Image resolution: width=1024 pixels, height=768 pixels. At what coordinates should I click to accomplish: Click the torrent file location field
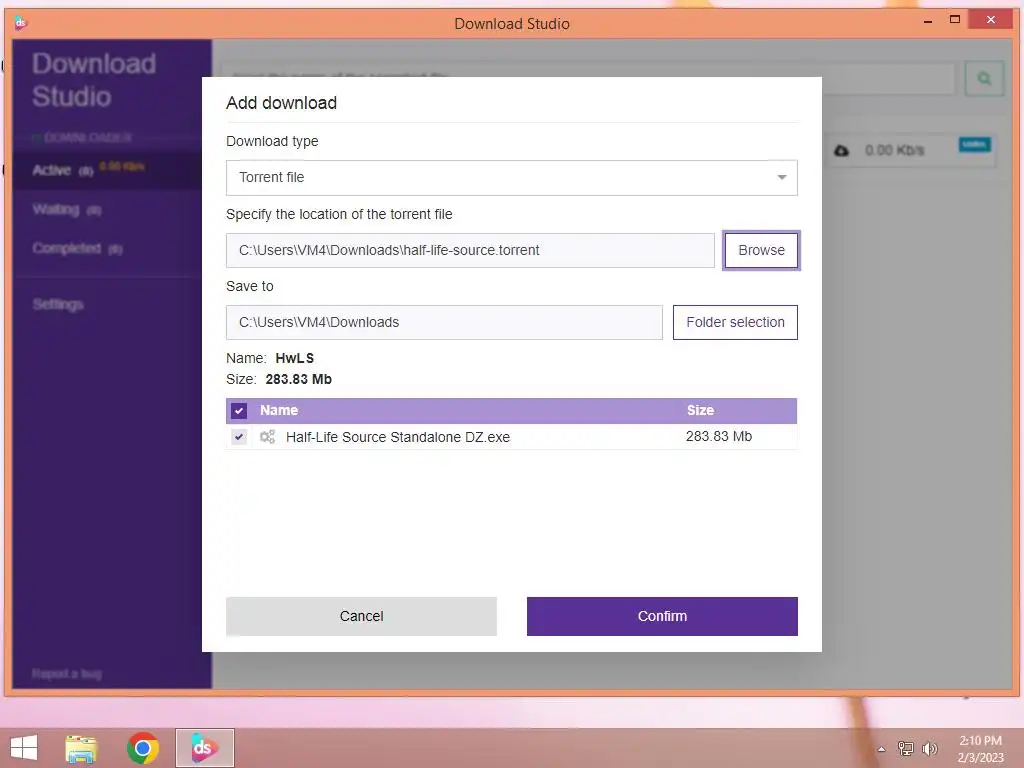click(x=470, y=250)
